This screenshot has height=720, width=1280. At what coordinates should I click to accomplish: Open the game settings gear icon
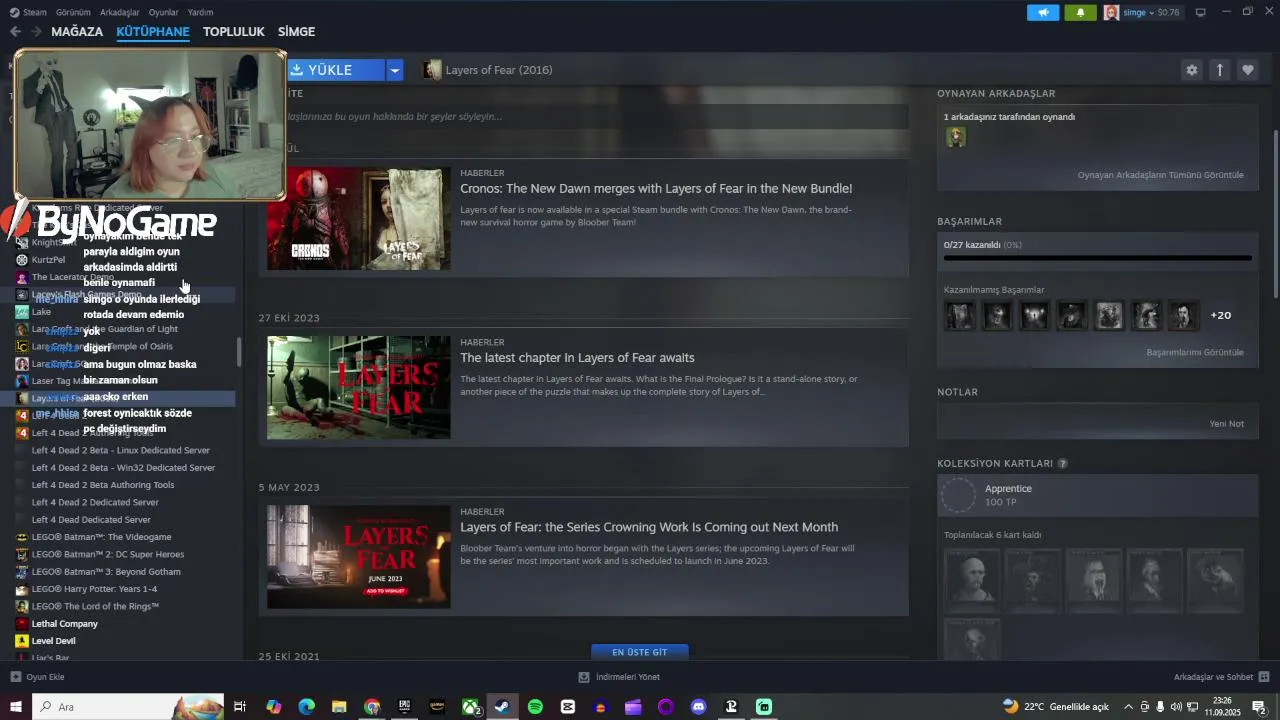tap(1191, 70)
